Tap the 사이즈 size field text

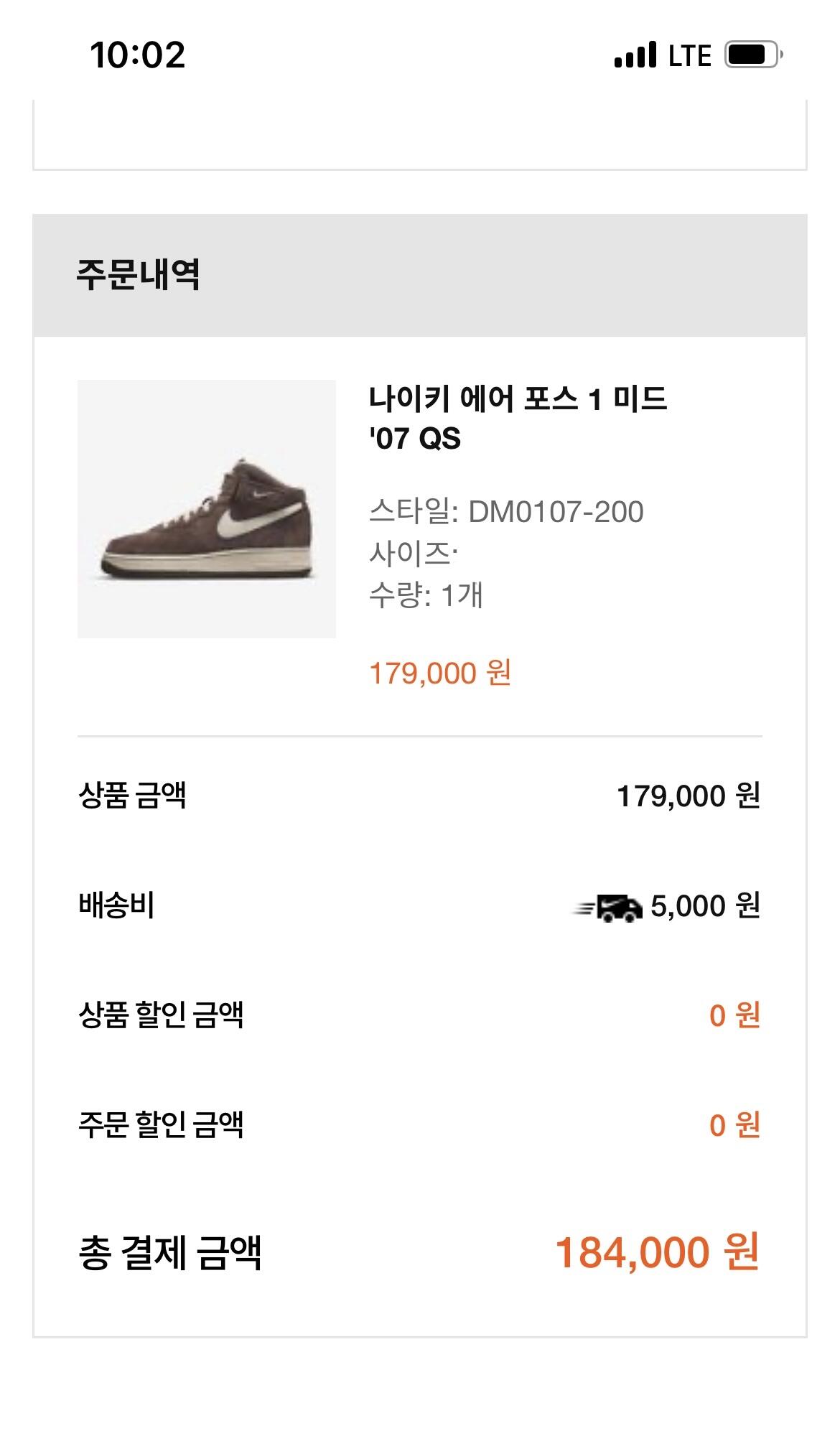tap(414, 554)
